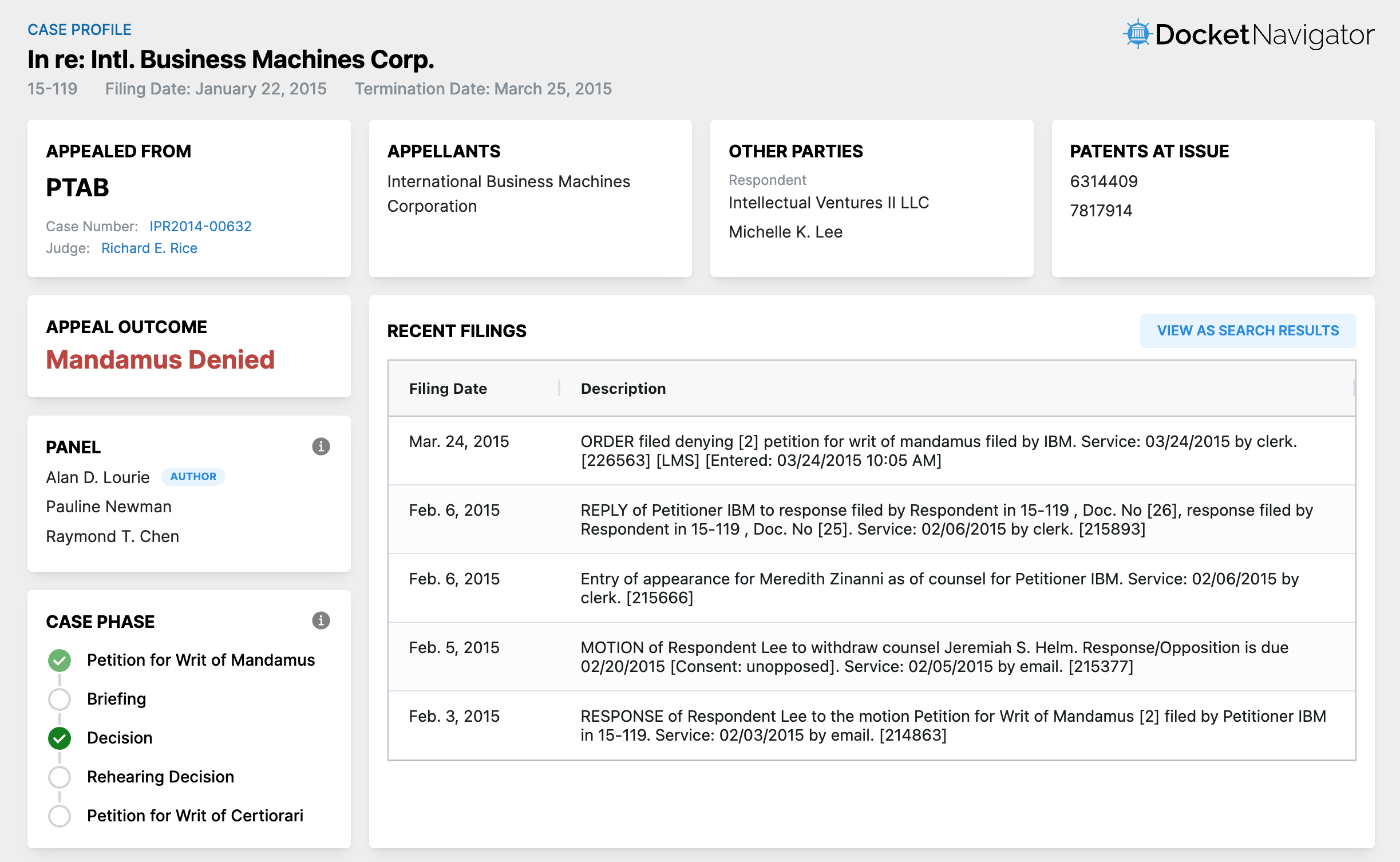This screenshot has width=1400, height=862.
Task: Open the Panel info icon
Action: pos(321,446)
